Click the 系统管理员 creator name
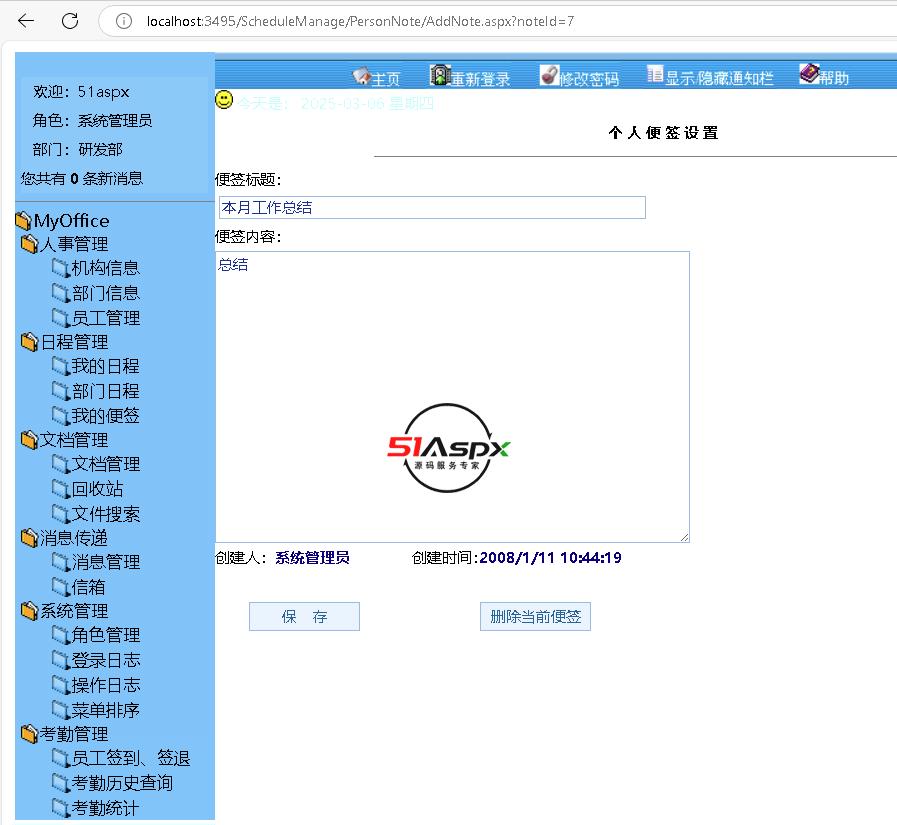 (312, 557)
